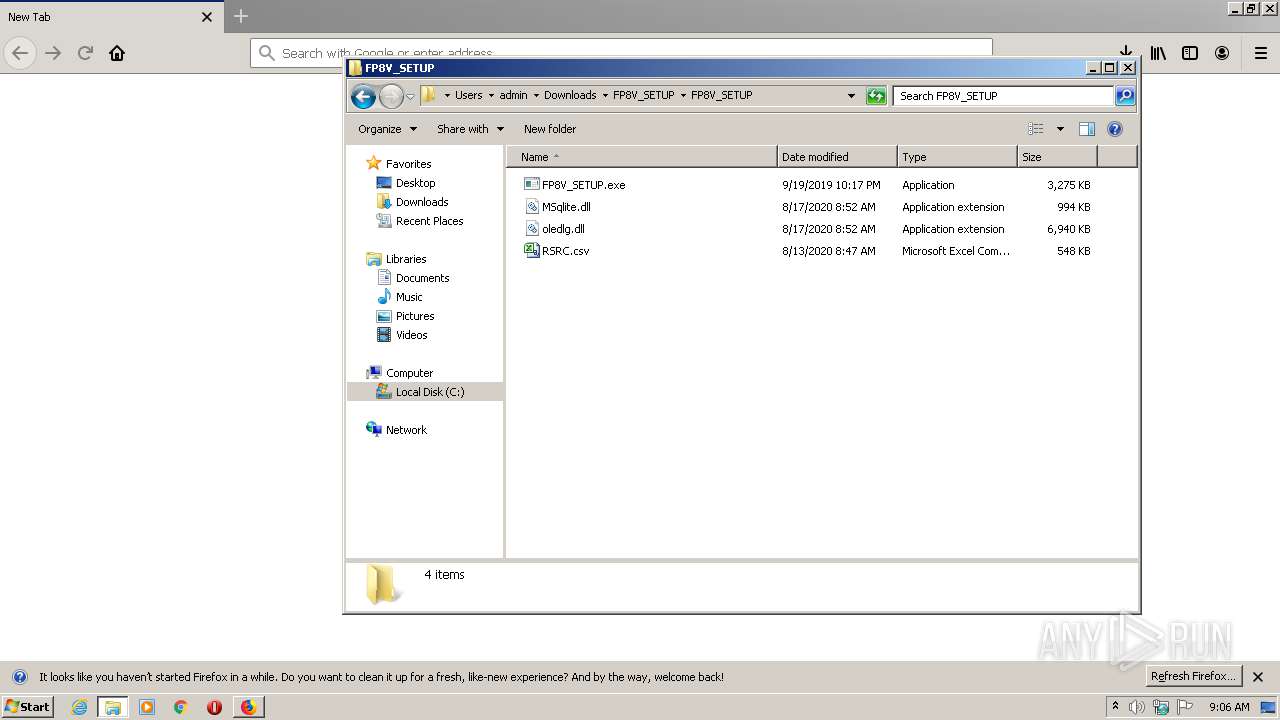Click New folder button

[x=550, y=129]
